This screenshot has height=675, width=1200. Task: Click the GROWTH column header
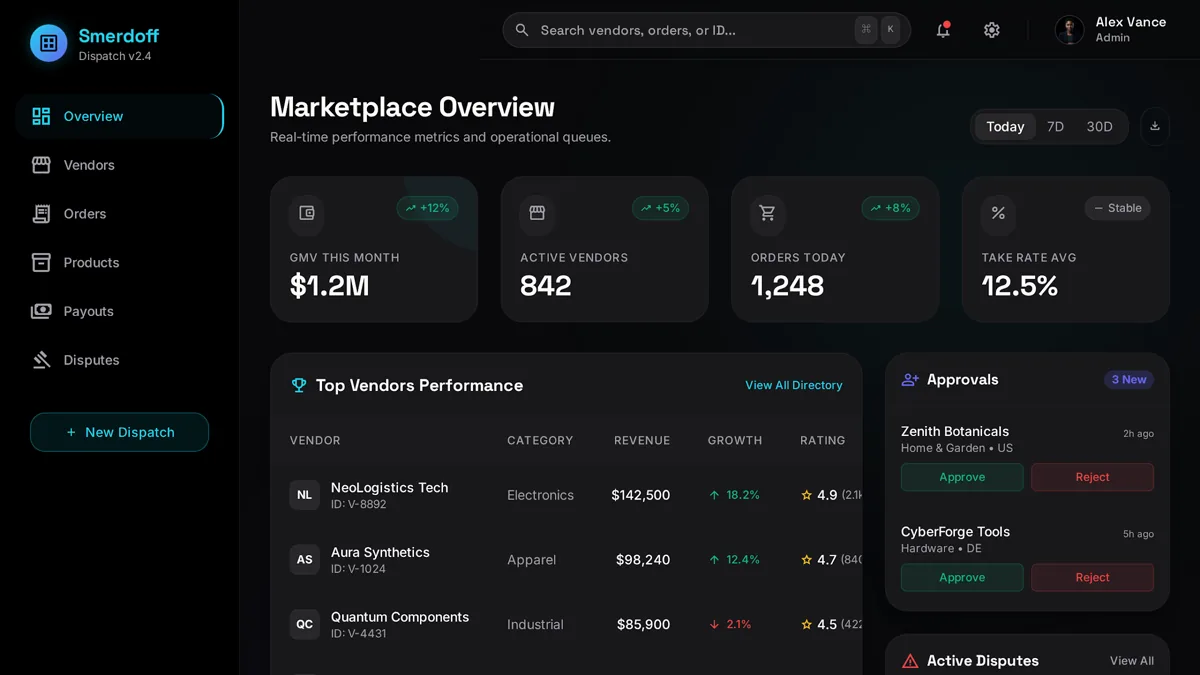coord(735,440)
